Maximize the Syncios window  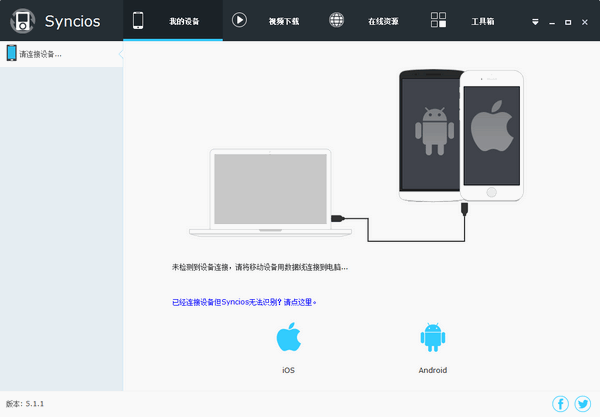pos(568,20)
